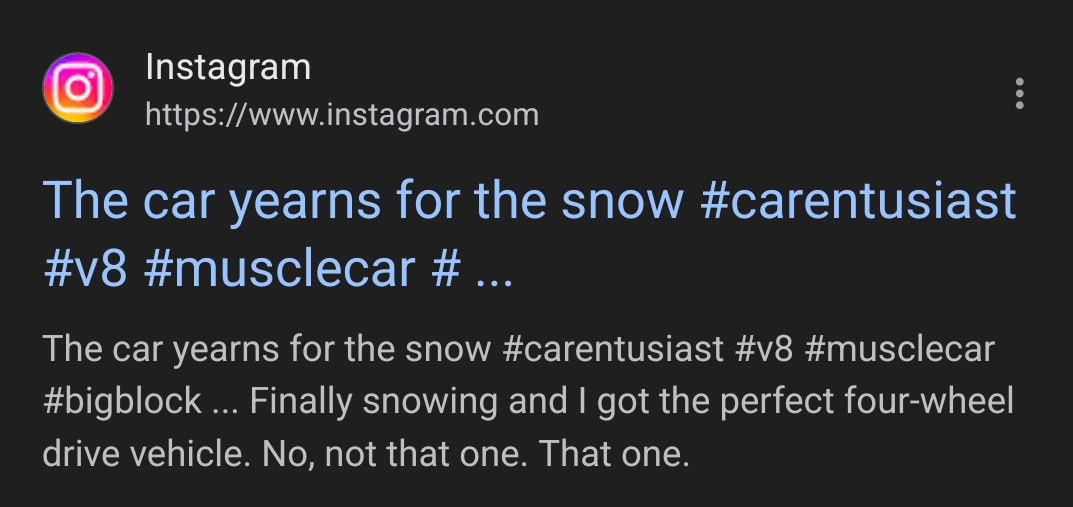Click #musclecar in the blue title

point(279,268)
